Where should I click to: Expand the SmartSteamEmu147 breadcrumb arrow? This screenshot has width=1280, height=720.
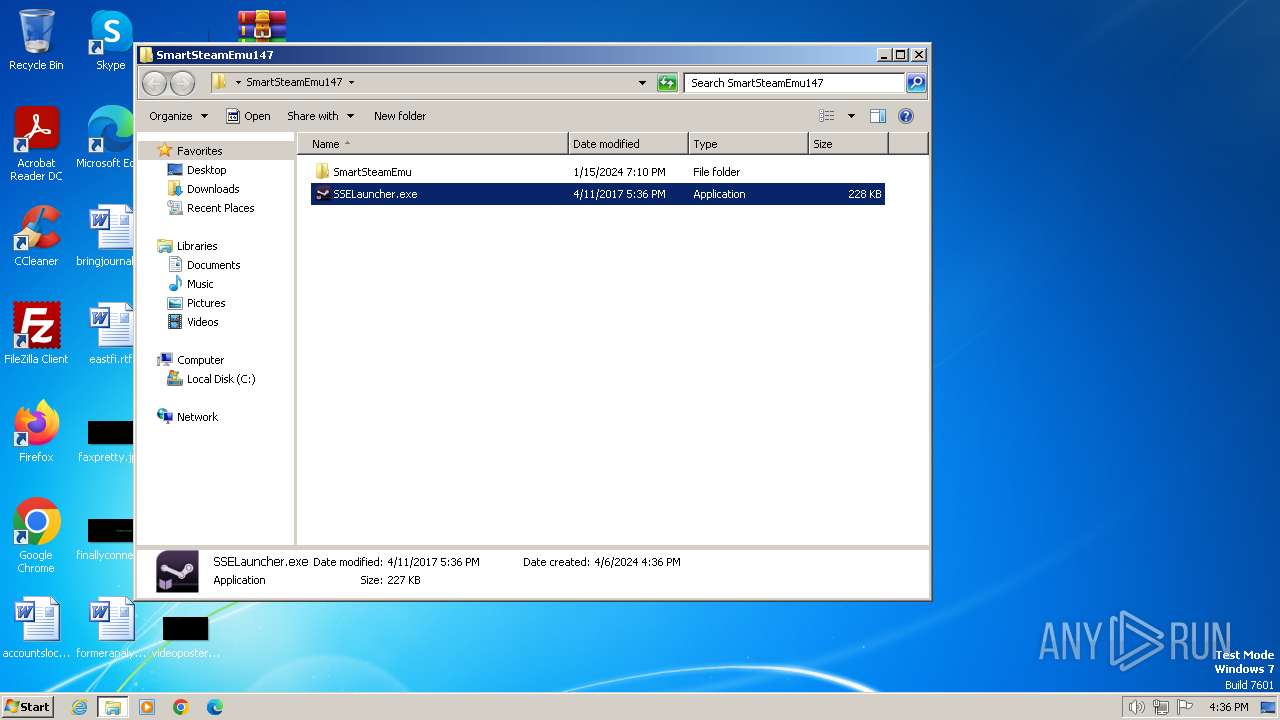(351, 83)
